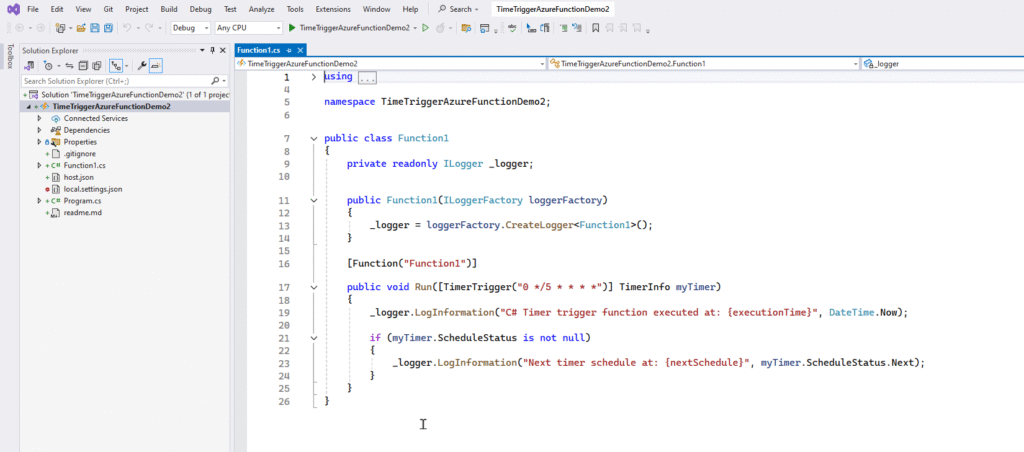
Task: Save the current file with Save icon
Action: (x=95, y=28)
